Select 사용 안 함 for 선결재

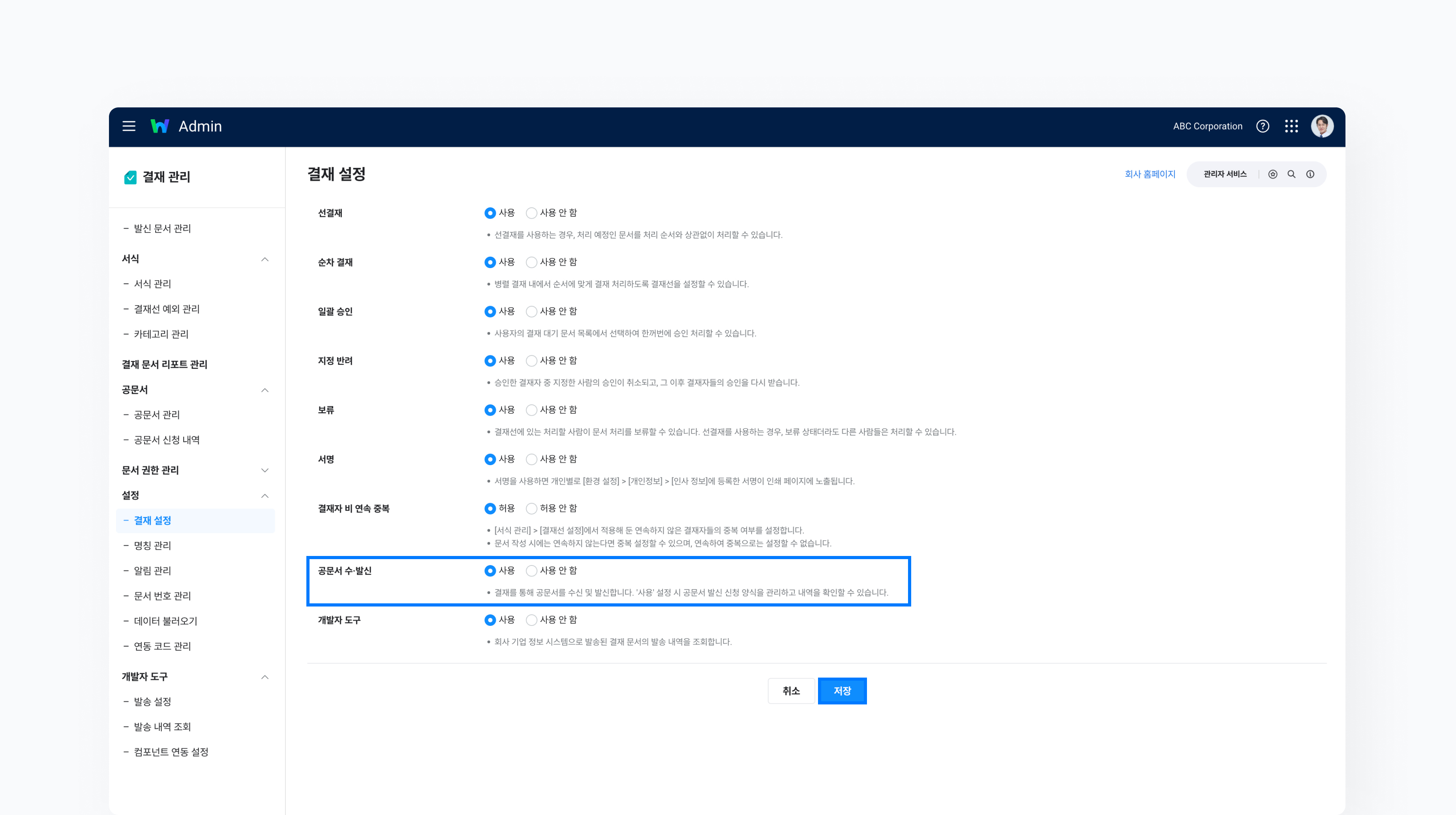(531, 213)
